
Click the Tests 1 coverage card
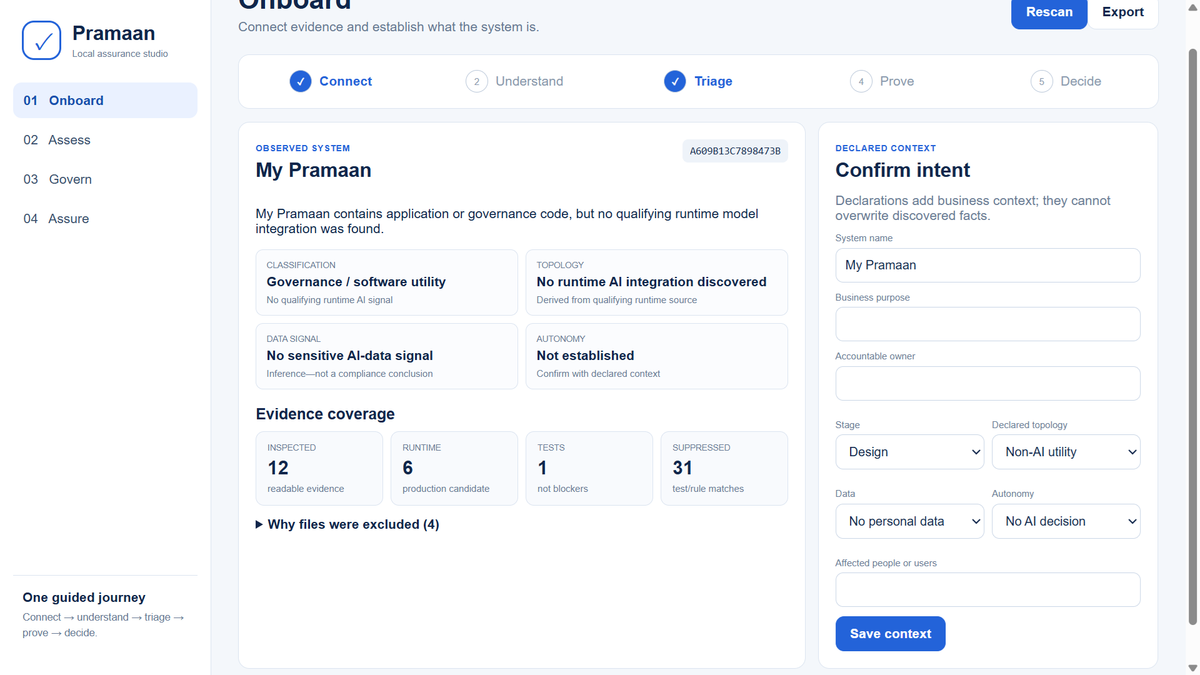coord(589,468)
